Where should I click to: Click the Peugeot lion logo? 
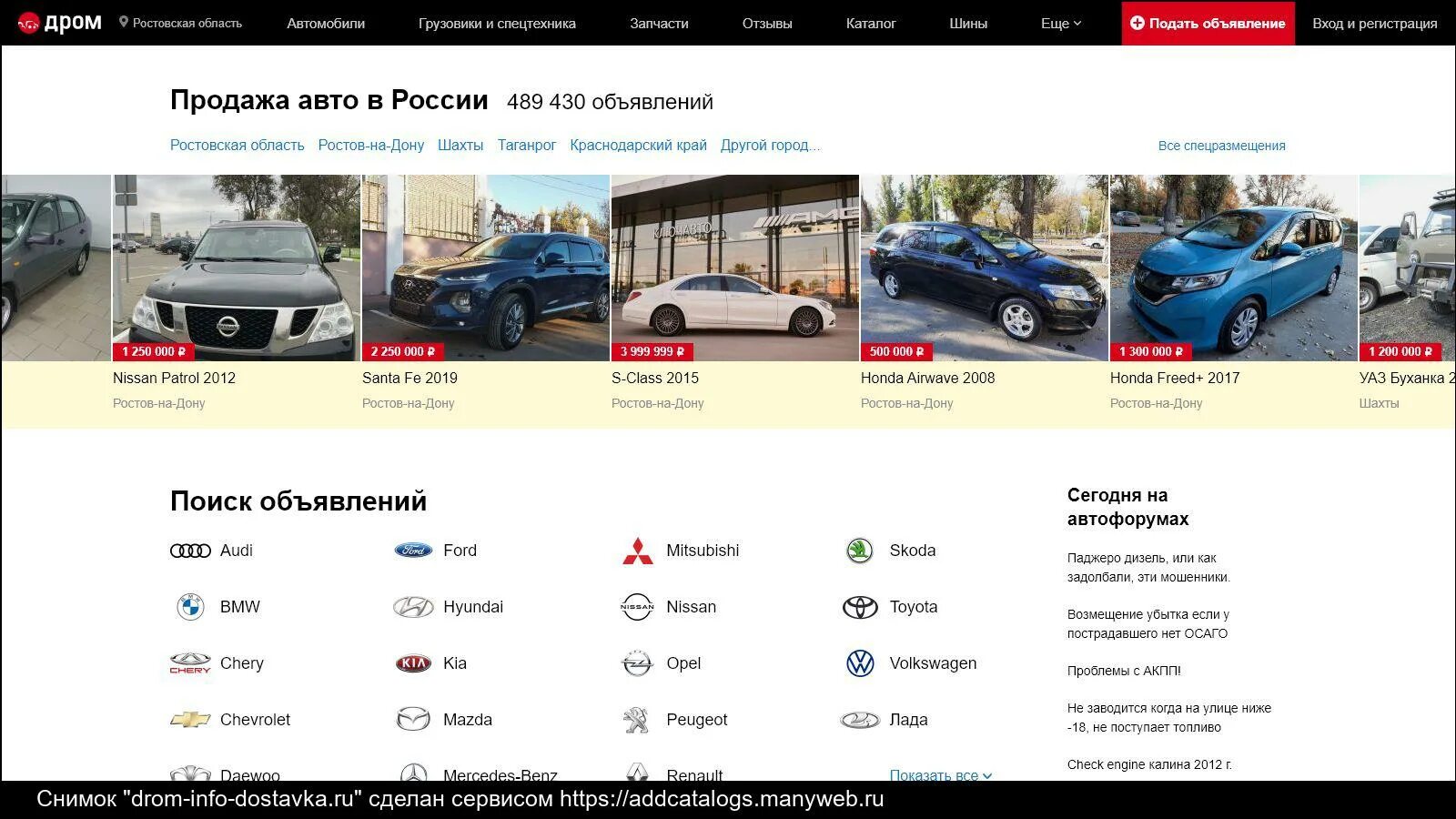[x=636, y=720]
